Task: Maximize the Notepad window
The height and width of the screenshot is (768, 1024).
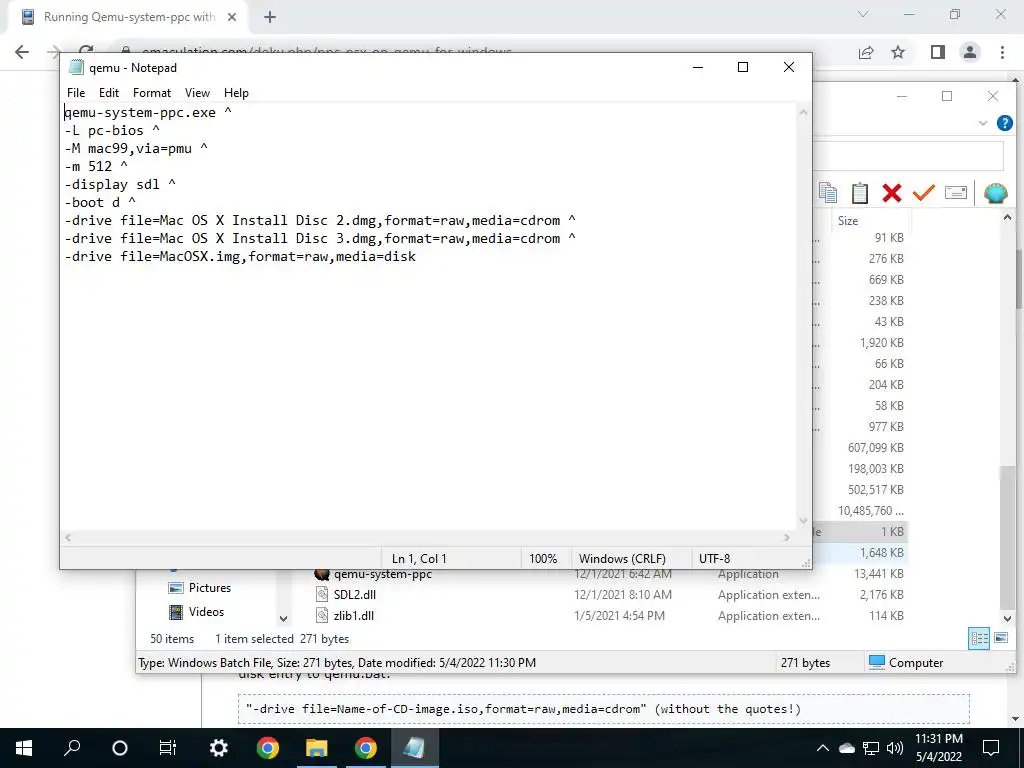Action: coord(743,67)
